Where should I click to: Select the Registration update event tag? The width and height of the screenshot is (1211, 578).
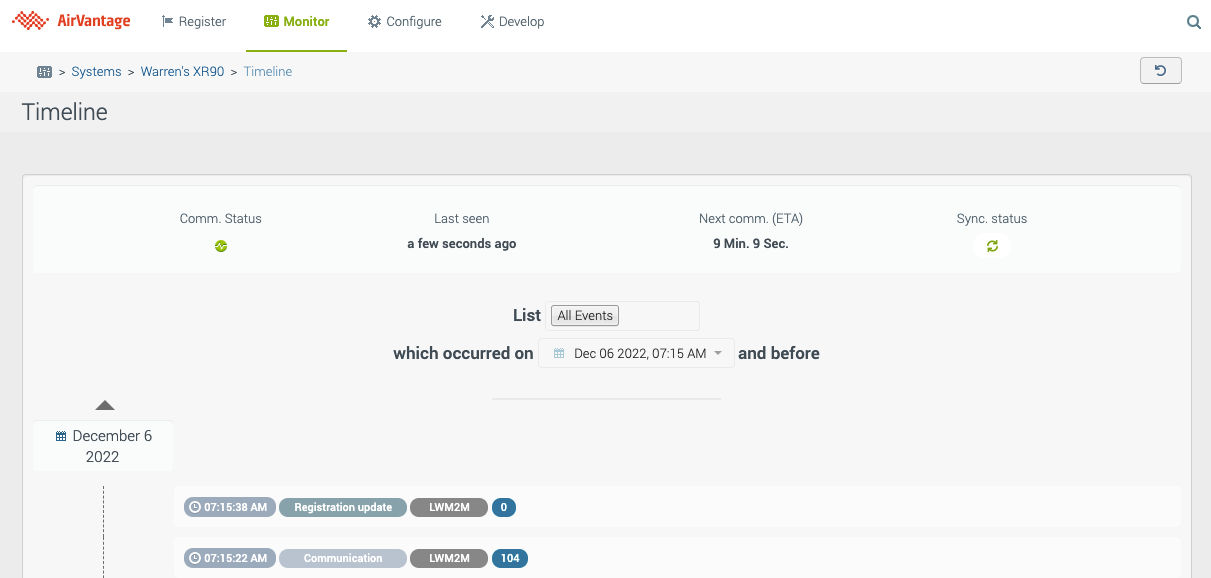coord(343,507)
